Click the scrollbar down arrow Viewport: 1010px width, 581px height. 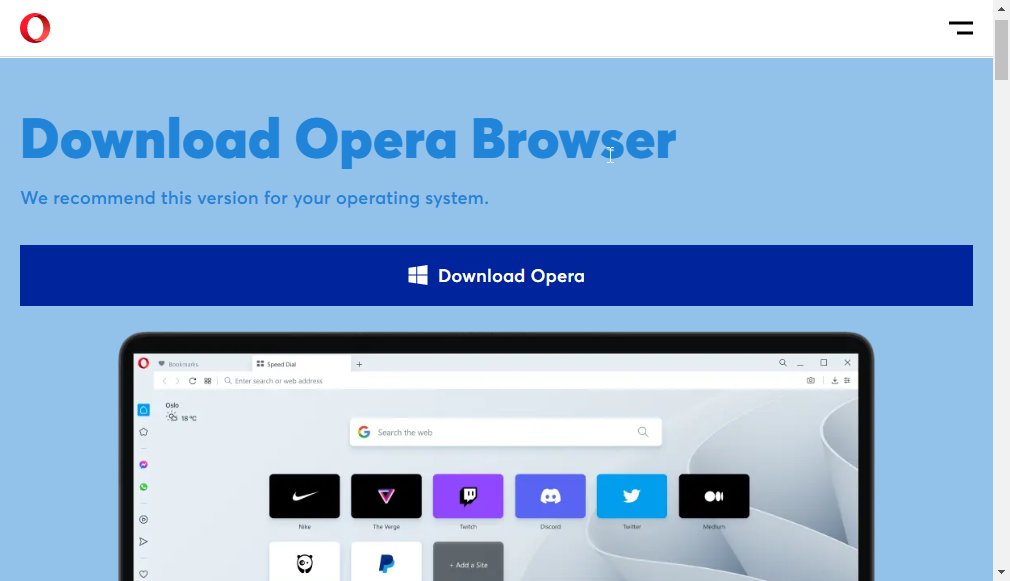1001,572
